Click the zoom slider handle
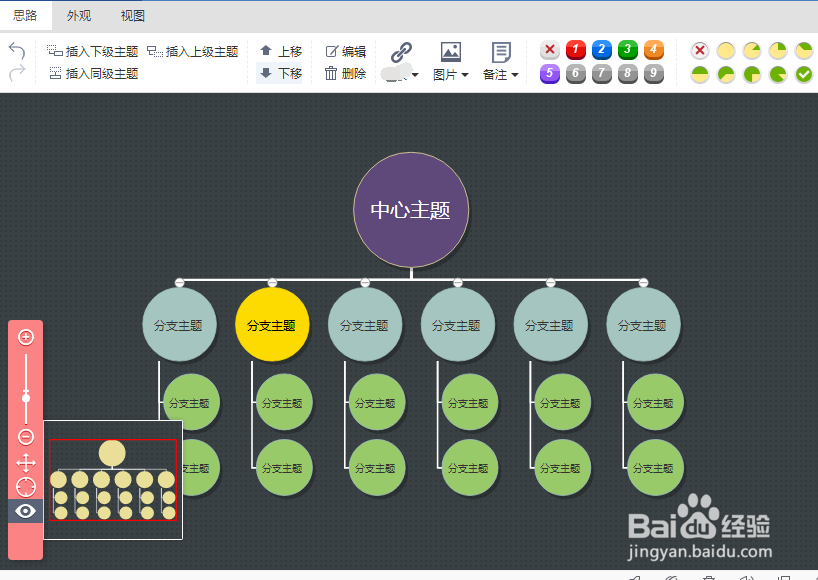 pyautogui.click(x=26, y=398)
